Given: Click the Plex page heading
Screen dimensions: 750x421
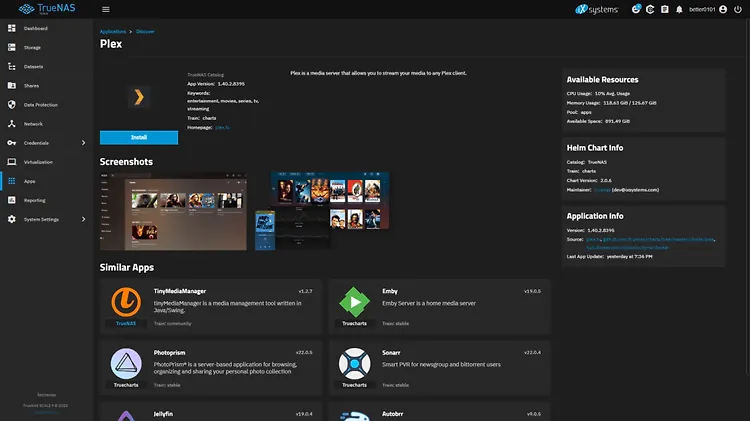Looking at the screenshot, I should (111, 44).
